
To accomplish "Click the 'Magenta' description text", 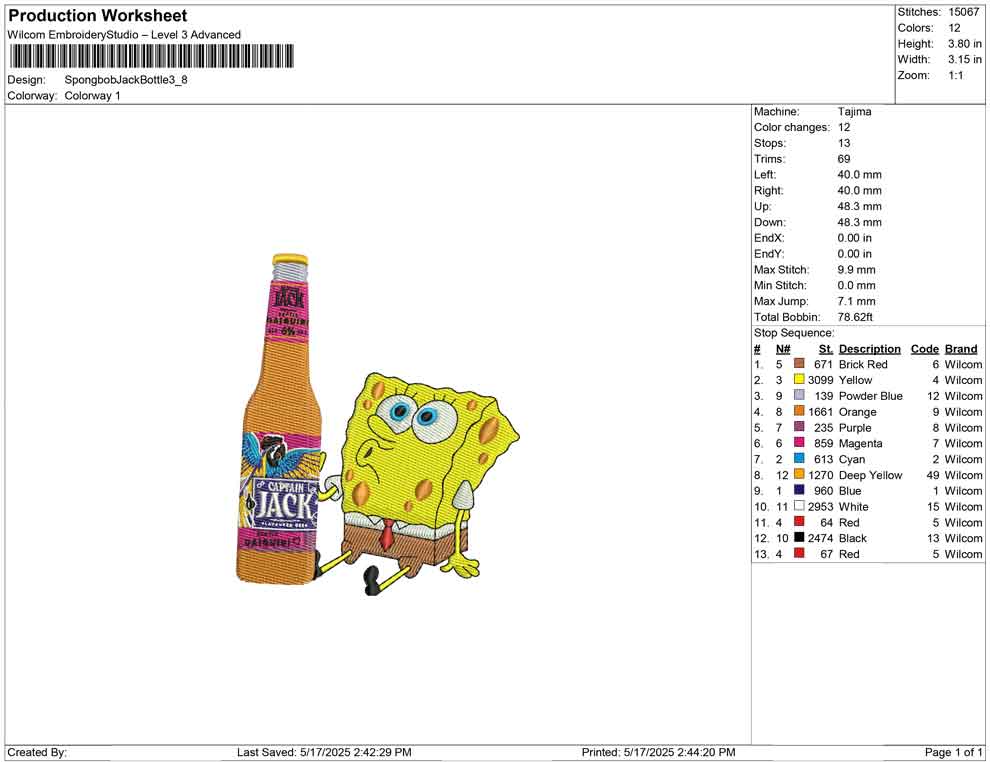I will [x=861, y=443].
